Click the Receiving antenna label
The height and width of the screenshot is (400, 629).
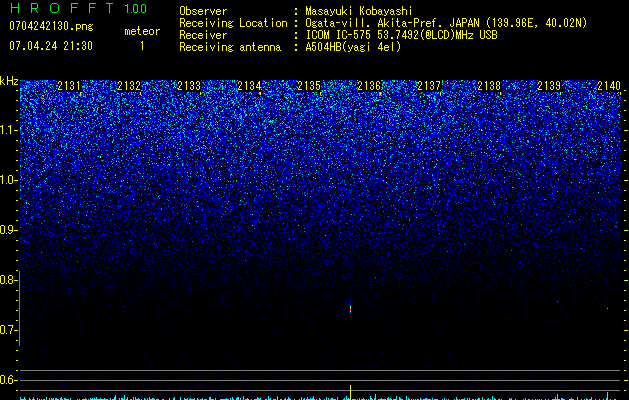230,47
